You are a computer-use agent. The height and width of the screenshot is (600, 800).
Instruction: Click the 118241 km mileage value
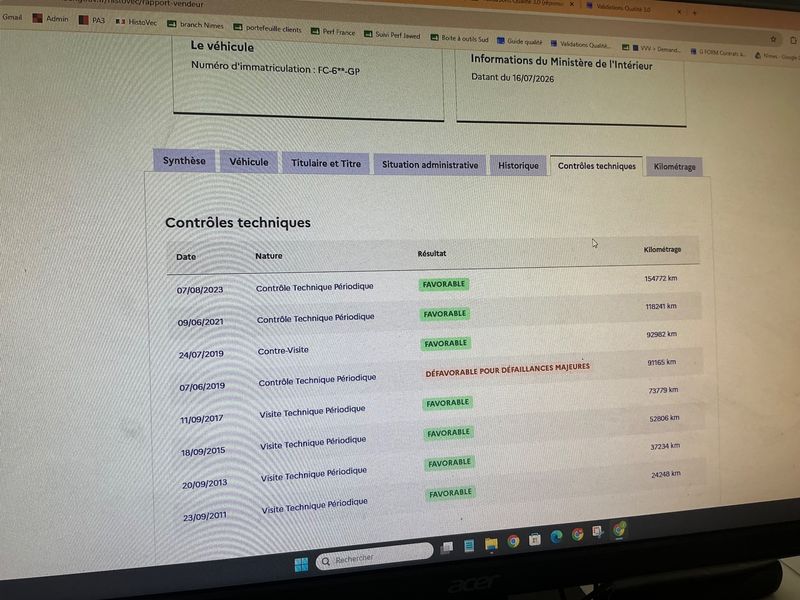(661, 306)
